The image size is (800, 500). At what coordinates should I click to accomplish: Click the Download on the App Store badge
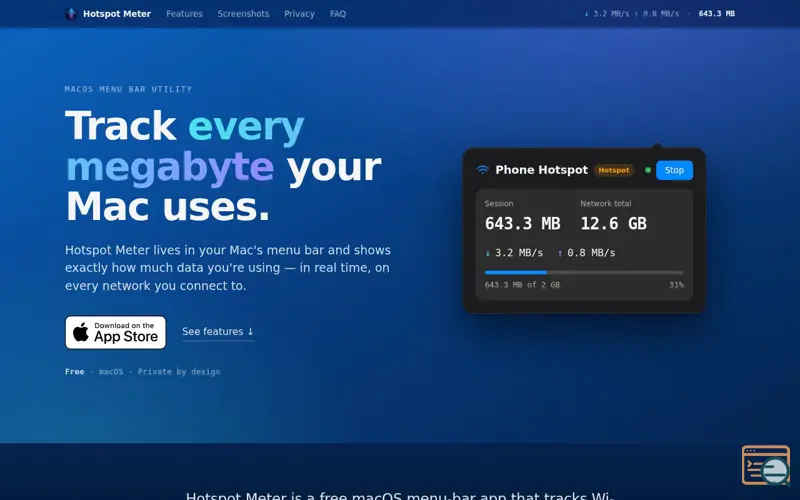point(115,332)
